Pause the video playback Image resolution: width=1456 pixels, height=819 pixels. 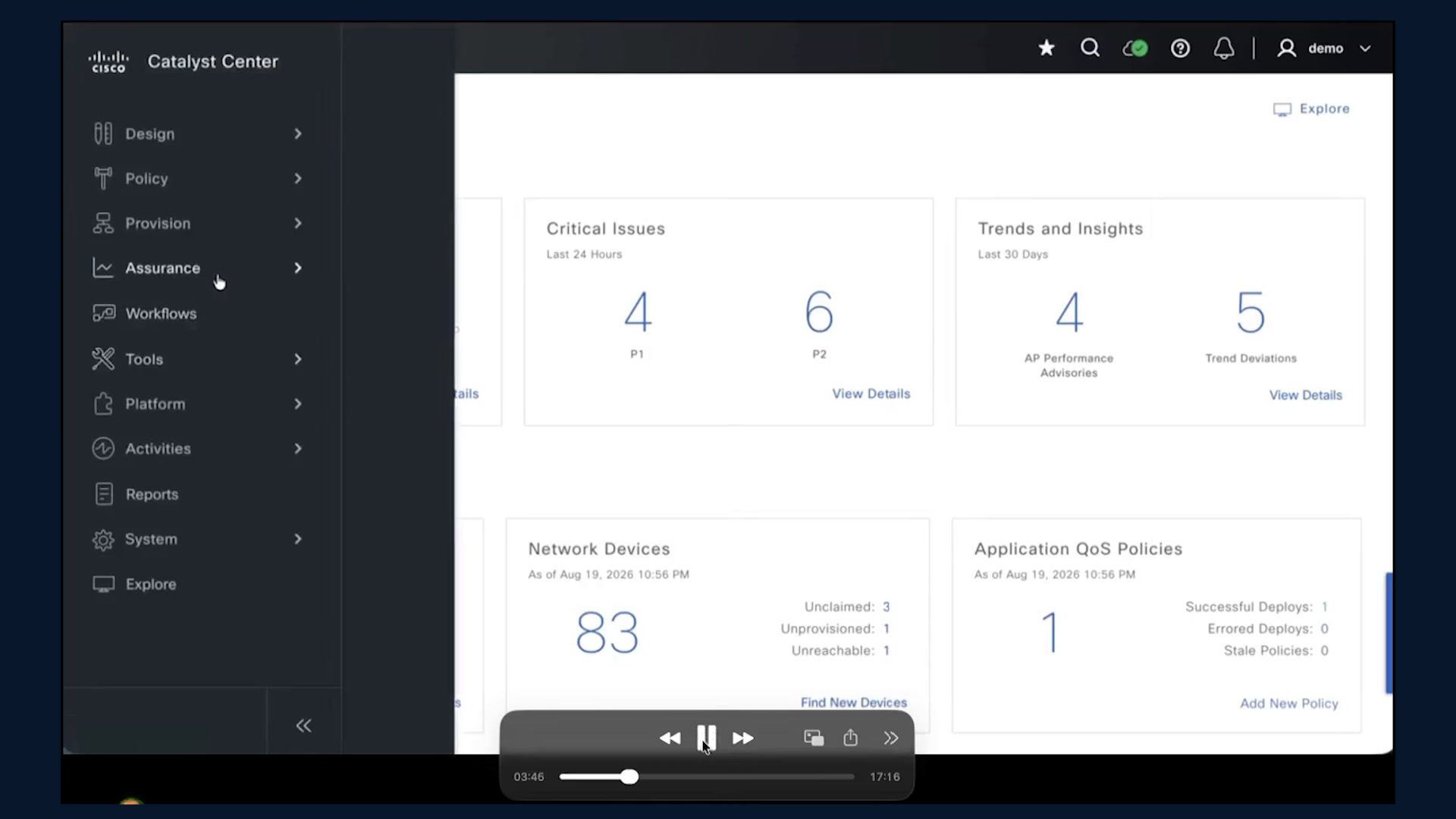(x=707, y=737)
